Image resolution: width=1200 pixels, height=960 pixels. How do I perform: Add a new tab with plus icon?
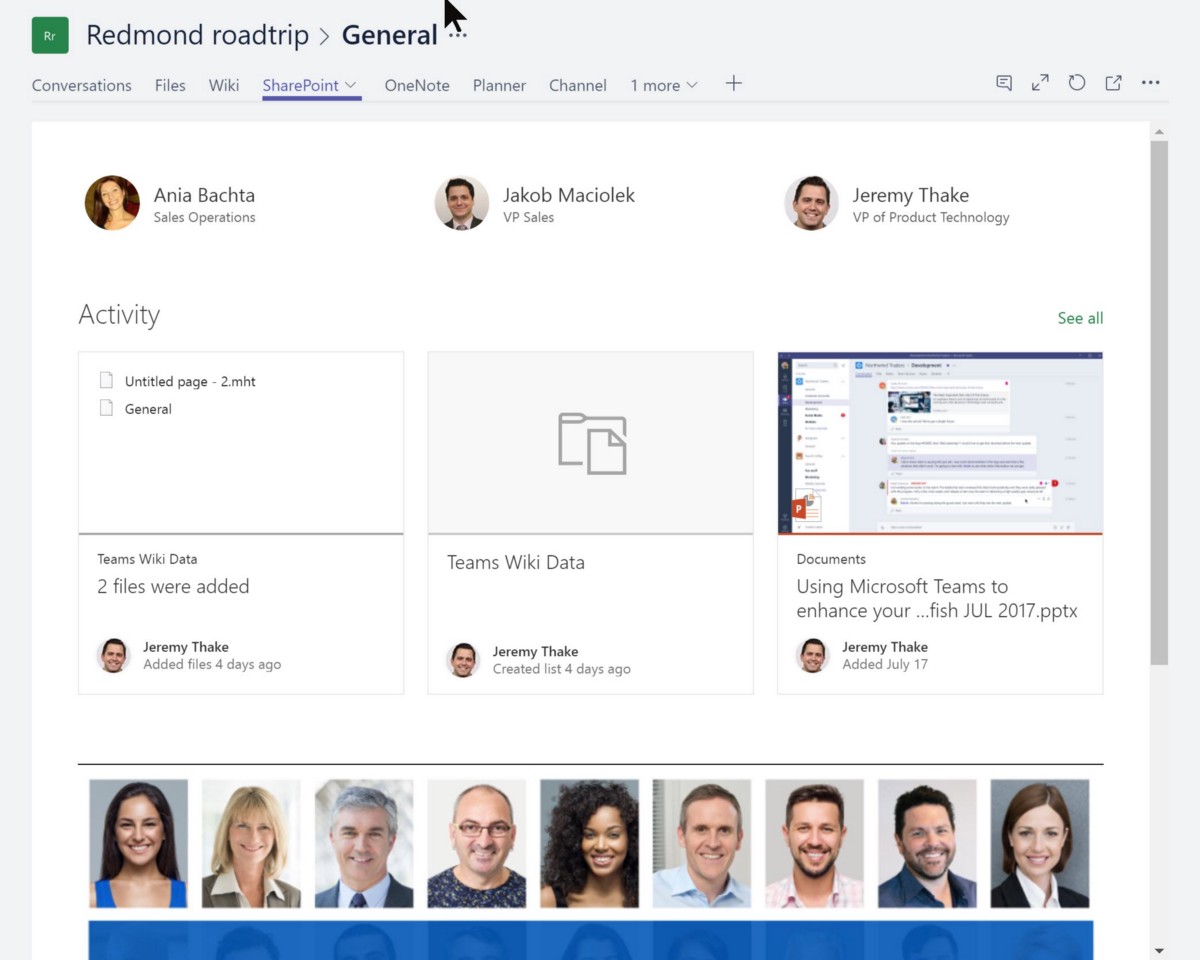click(733, 84)
